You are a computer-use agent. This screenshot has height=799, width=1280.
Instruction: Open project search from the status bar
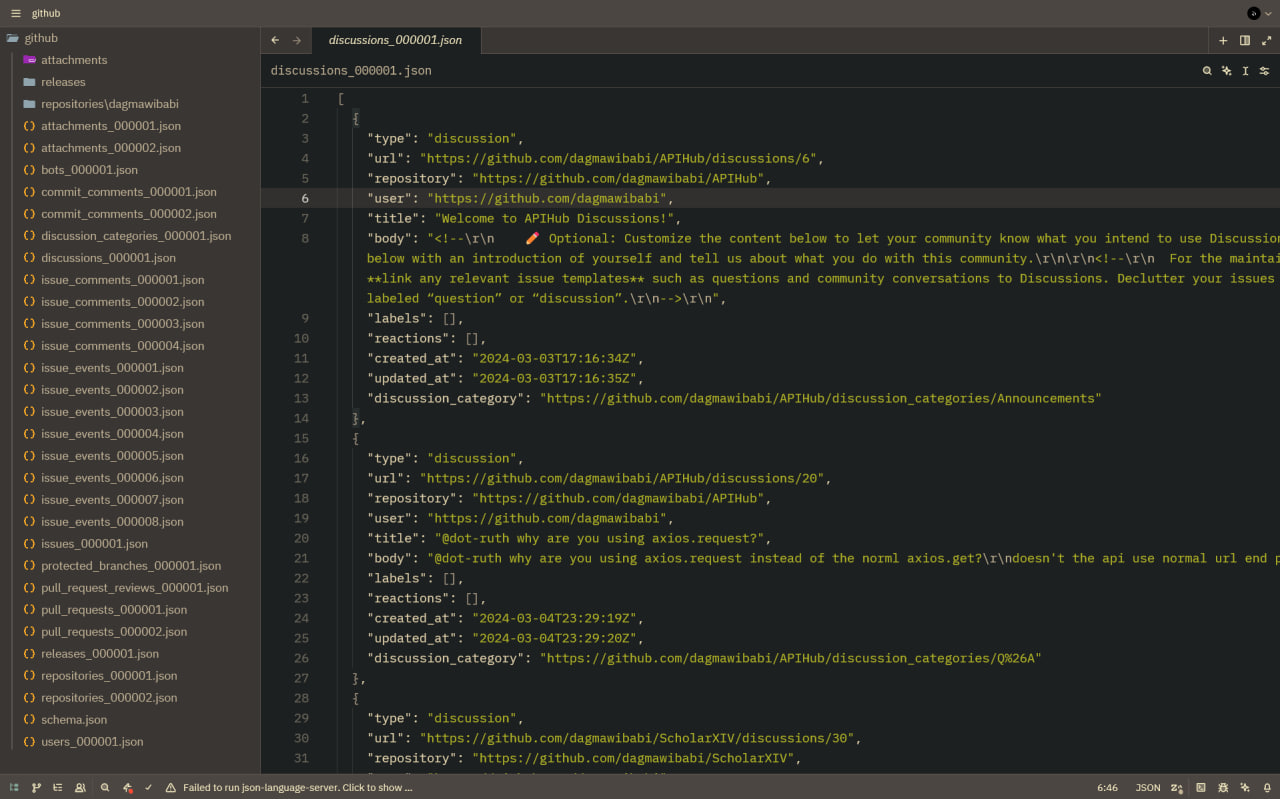pos(105,788)
